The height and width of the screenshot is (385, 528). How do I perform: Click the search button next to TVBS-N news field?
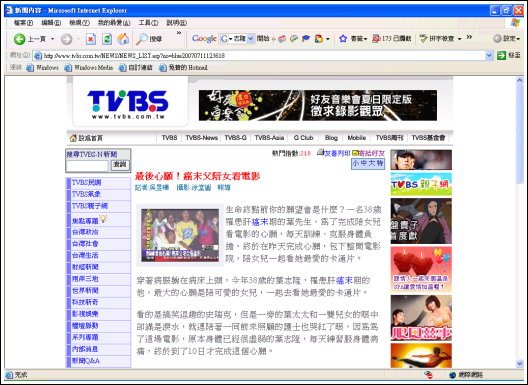[120, 165]
